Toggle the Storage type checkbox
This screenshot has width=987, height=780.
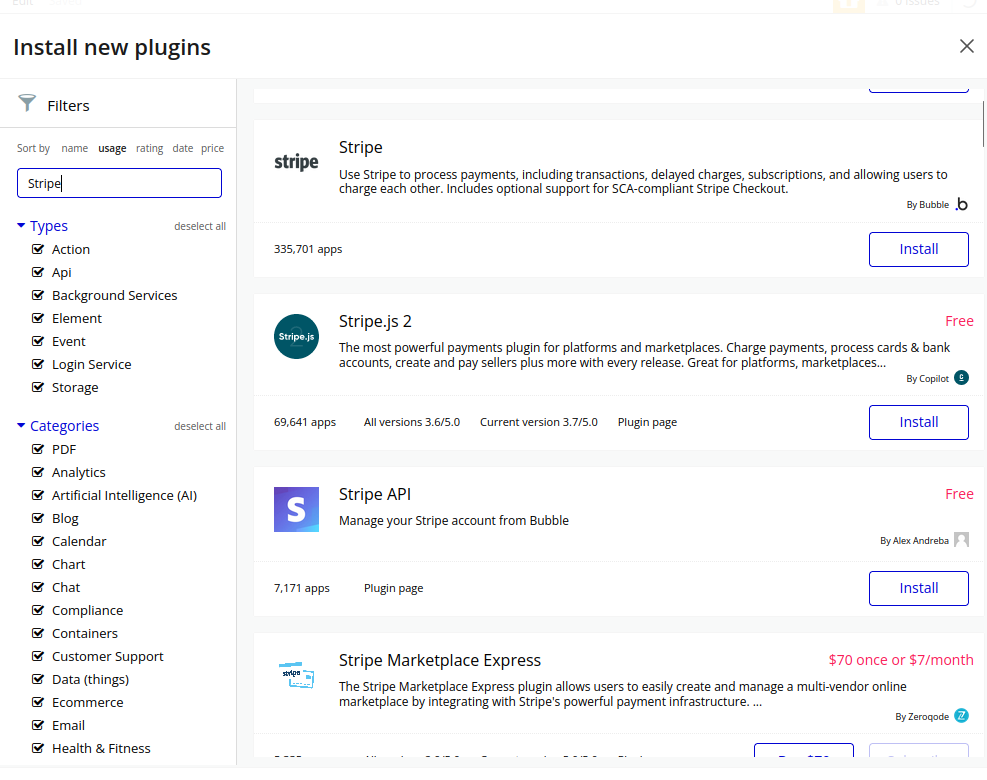[38, 387]
